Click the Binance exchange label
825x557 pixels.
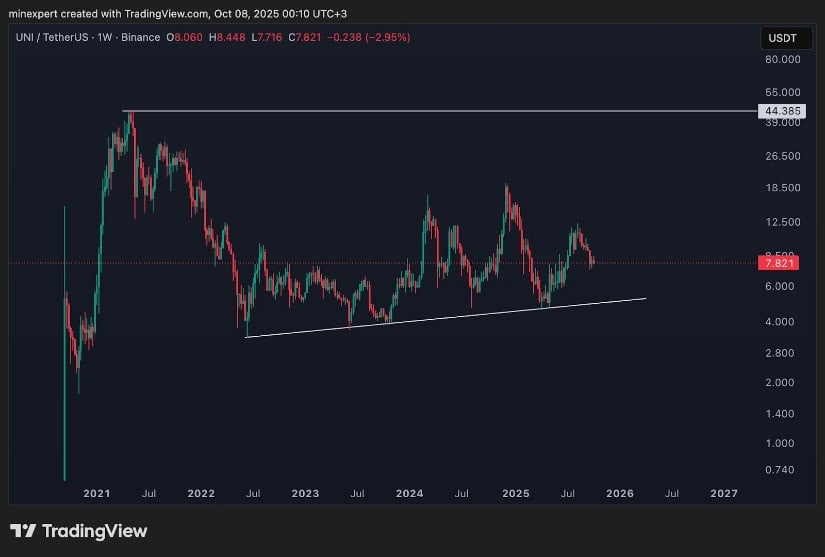pyautogui.click(x=140, y=37)
